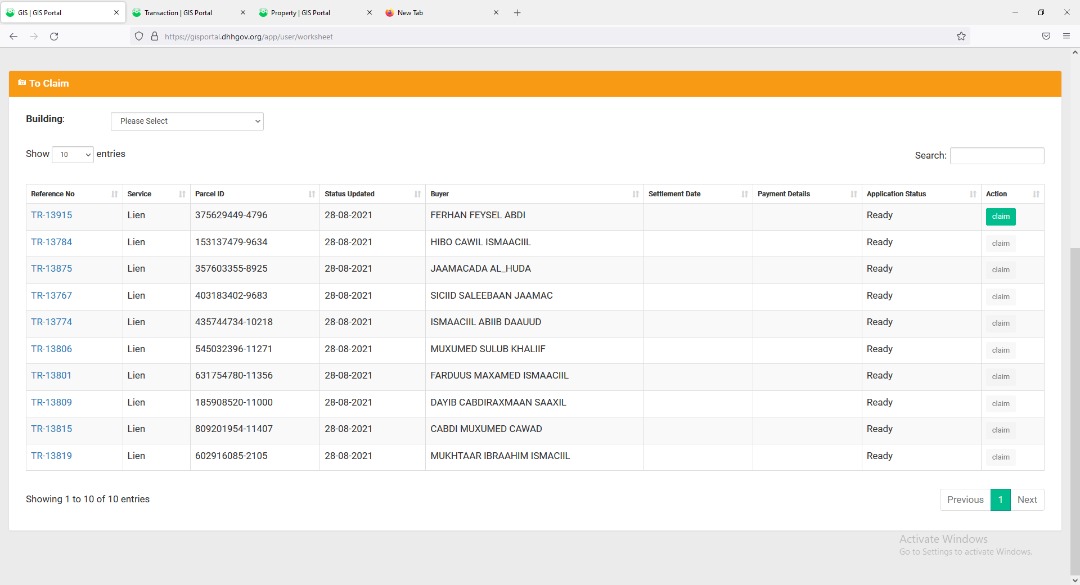Open reference TR-13774
This screenshot has width=1080, height=585.
[52, 322]
